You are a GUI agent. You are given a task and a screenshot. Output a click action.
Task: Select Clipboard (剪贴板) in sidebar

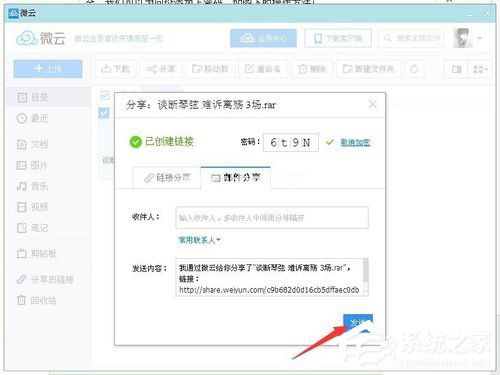48,254
